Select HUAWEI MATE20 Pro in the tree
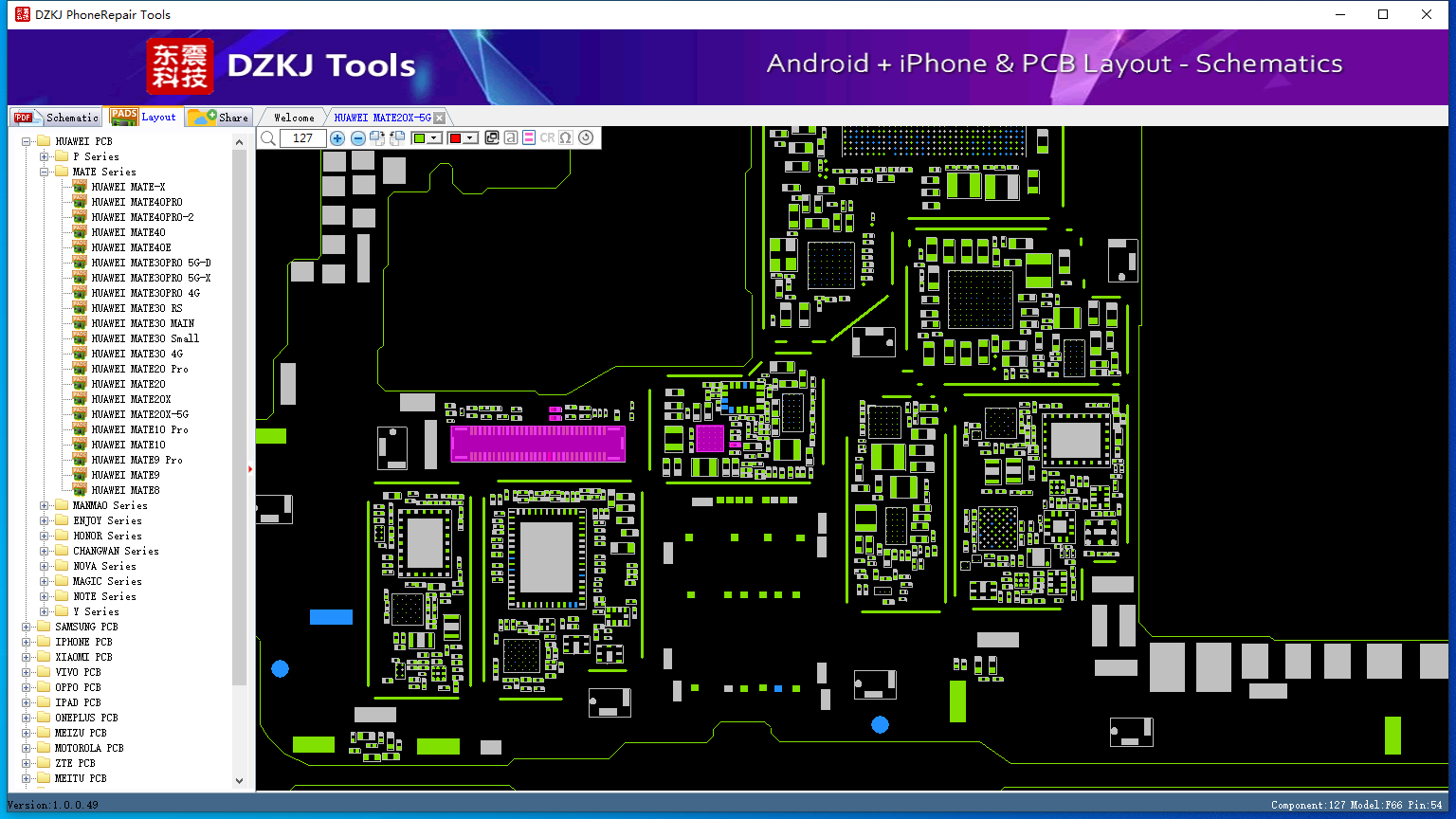Image resolution: width=1456 pixels, height=819 pixels. 139,369
